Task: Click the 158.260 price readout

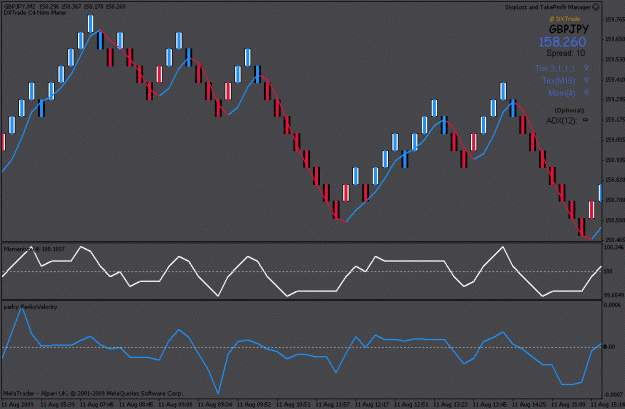Action: click(562, 42)
